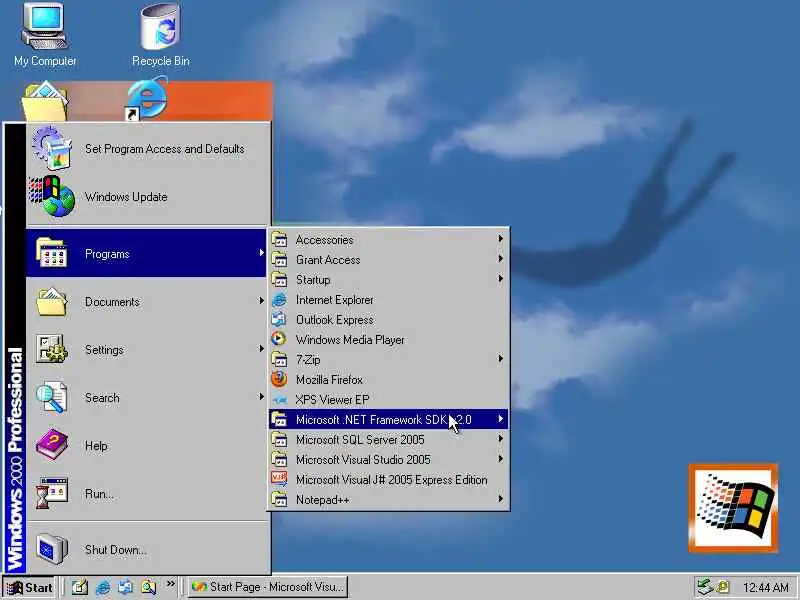Viewport: 800px width, 600px height.
Task: Click the "7-Zip" label
Action: 308,360
